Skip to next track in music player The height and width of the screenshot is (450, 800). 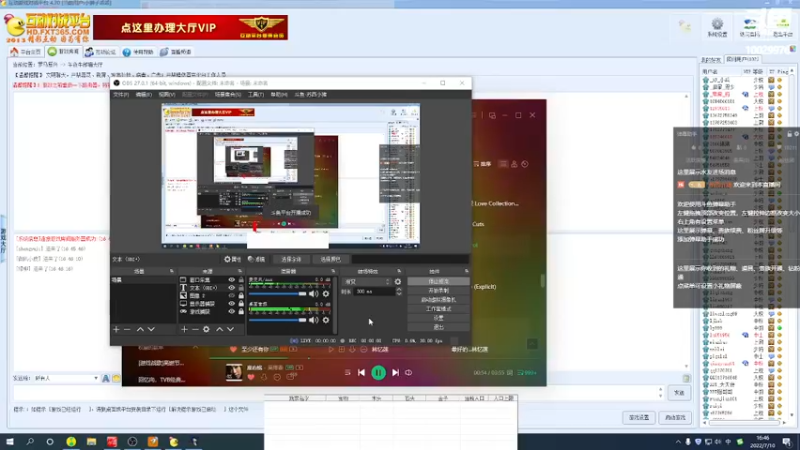(x=395, y=373)
